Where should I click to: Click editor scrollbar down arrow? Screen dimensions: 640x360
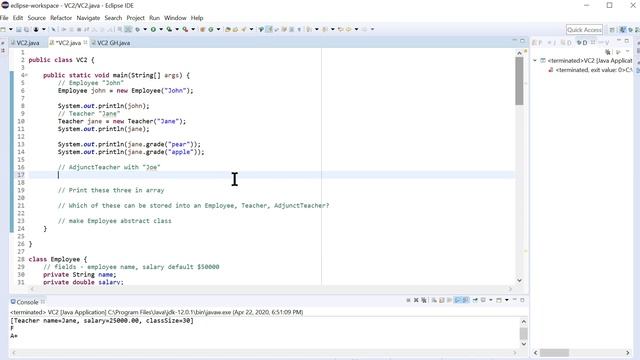[x=519, y=280]
